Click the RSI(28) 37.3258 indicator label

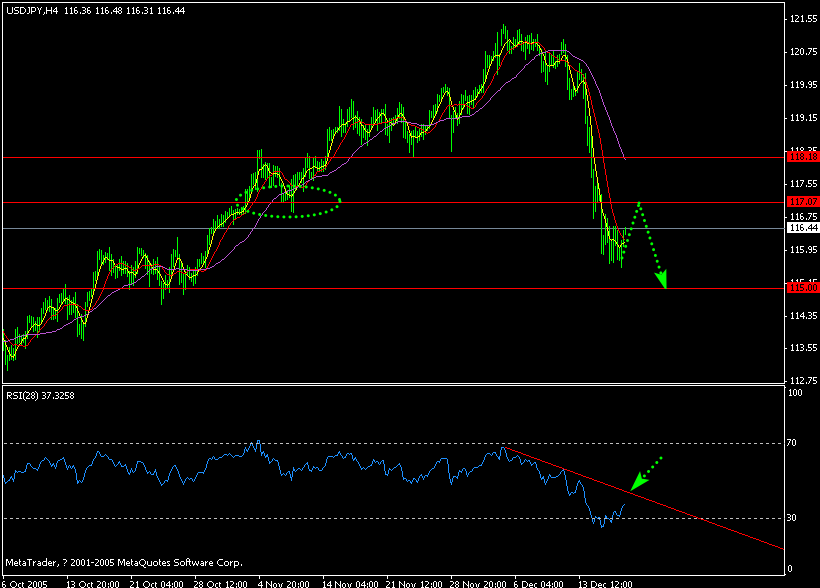(x=40, y=395)
